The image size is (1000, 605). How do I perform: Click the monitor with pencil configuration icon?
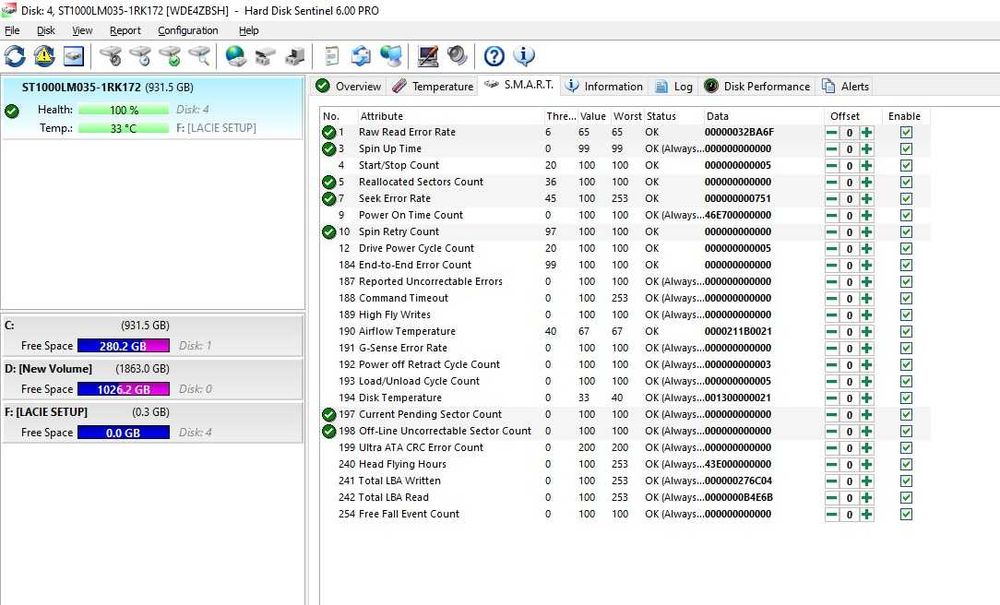(427, 56)
